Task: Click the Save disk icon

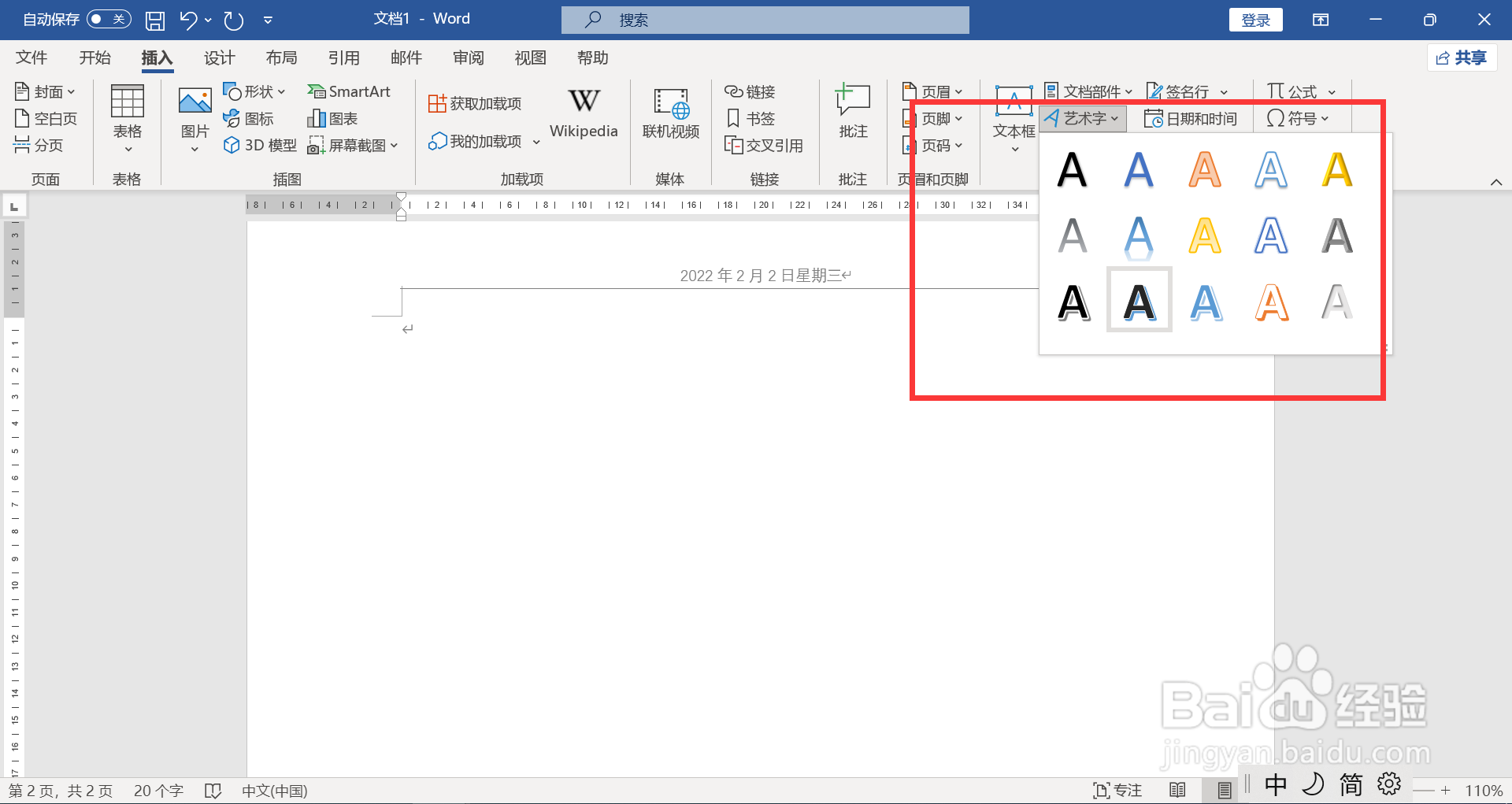Action: click(x=155, y=20)
